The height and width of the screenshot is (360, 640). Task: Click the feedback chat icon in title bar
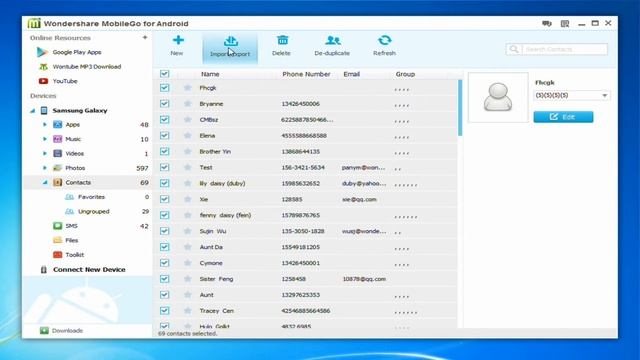pos(547,24)
